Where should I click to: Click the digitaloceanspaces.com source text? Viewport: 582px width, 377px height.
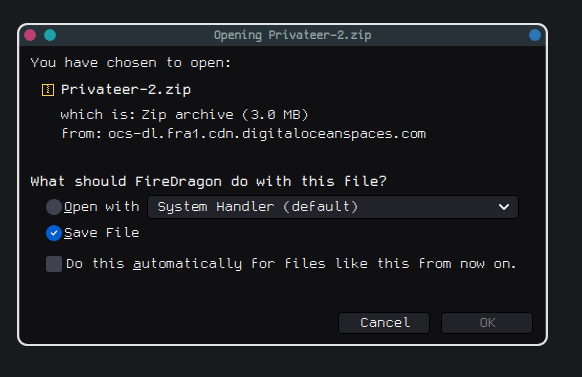pos(267,134)
